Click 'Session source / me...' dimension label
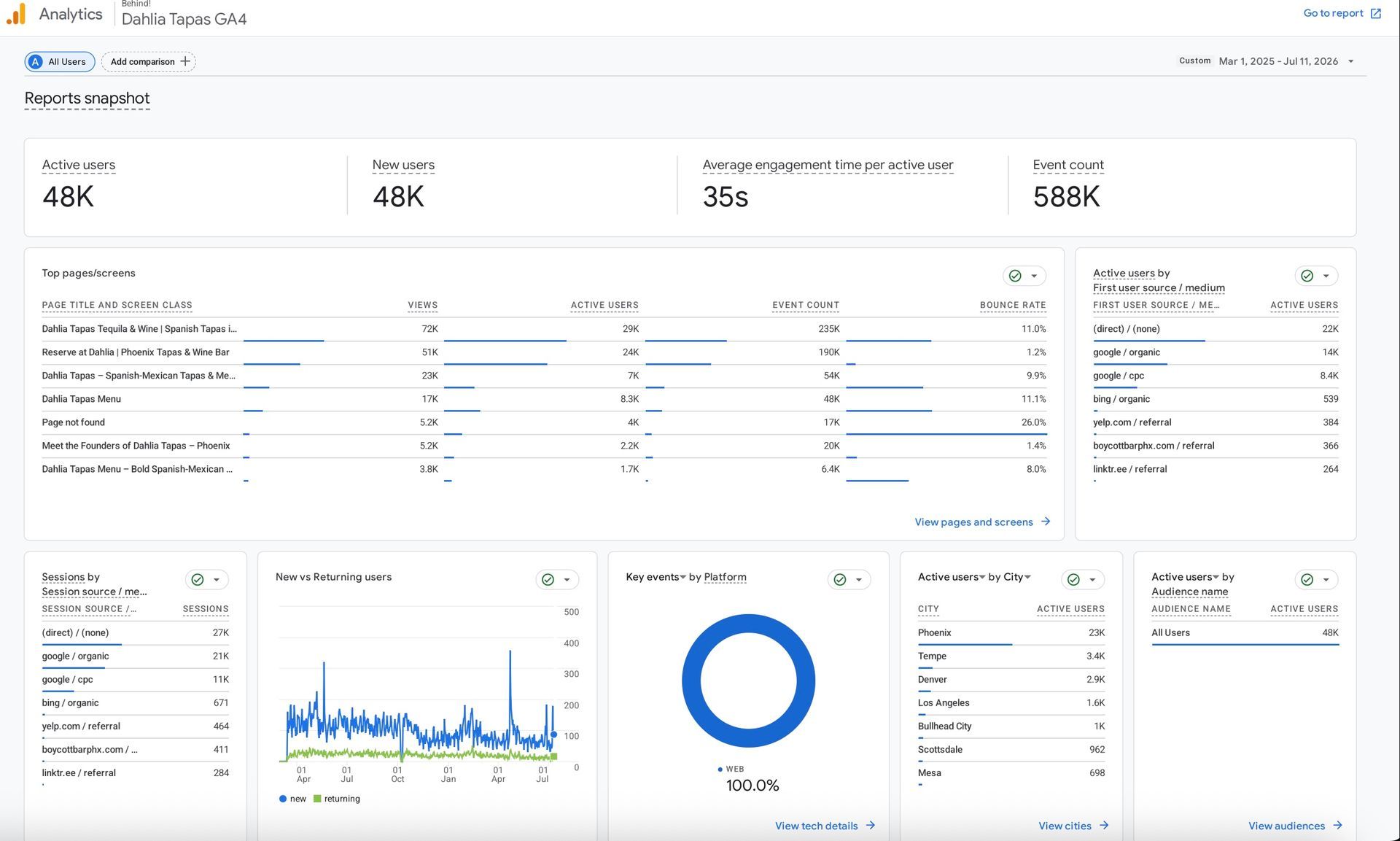 (94, 591)
